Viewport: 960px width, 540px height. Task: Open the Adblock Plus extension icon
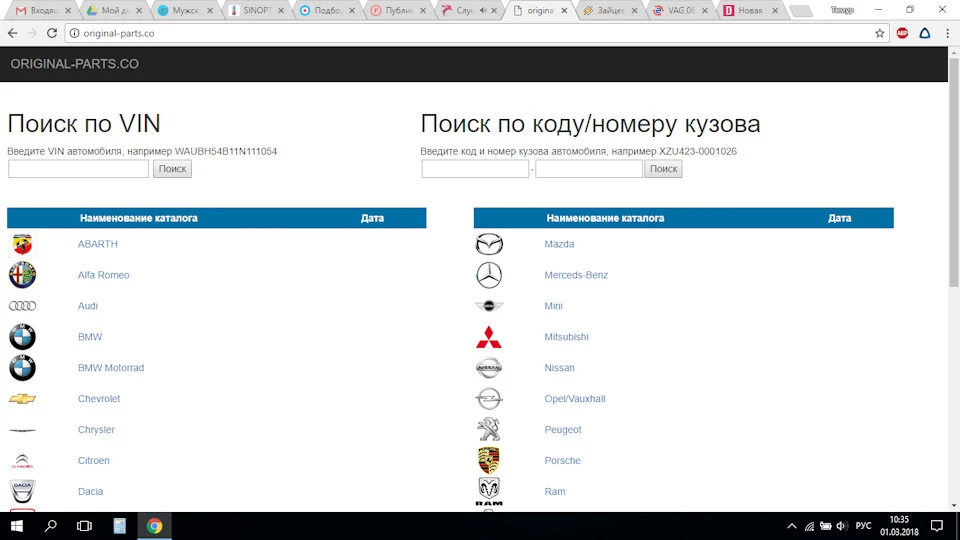pos(902,33)
